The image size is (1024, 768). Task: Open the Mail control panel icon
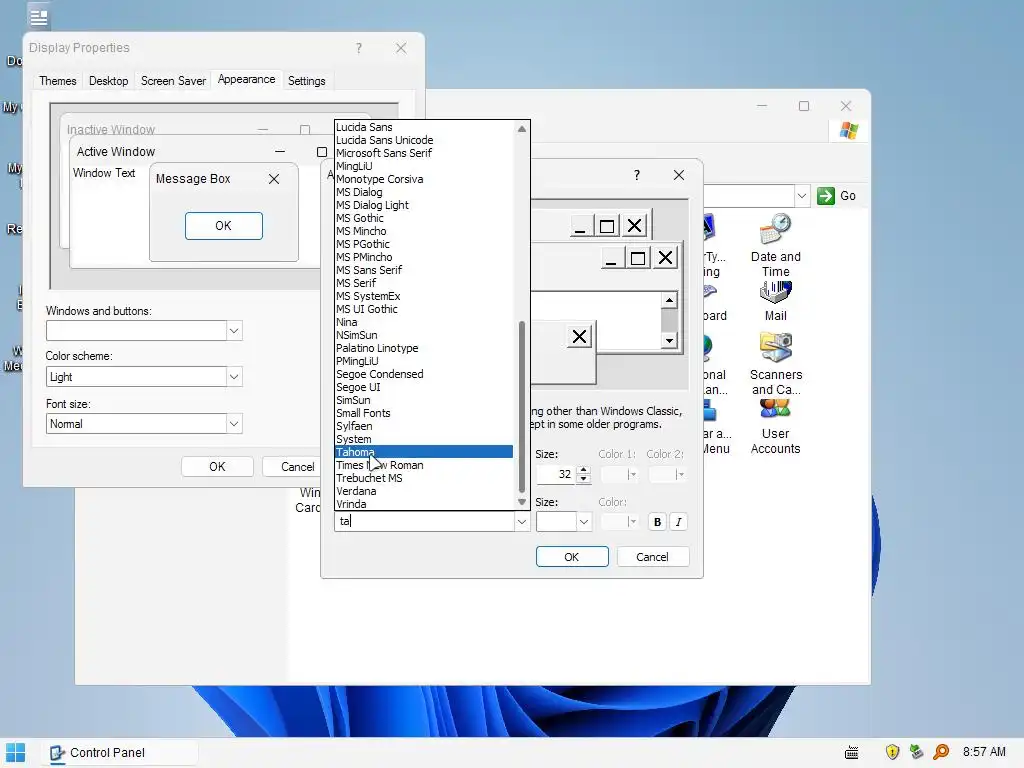click(775, 301)
